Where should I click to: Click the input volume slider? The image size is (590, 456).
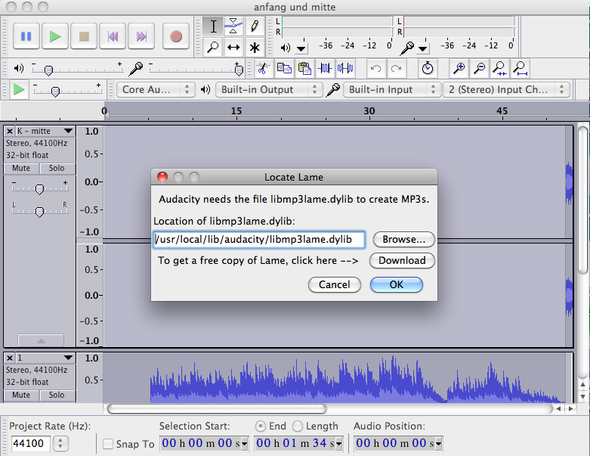196,68
